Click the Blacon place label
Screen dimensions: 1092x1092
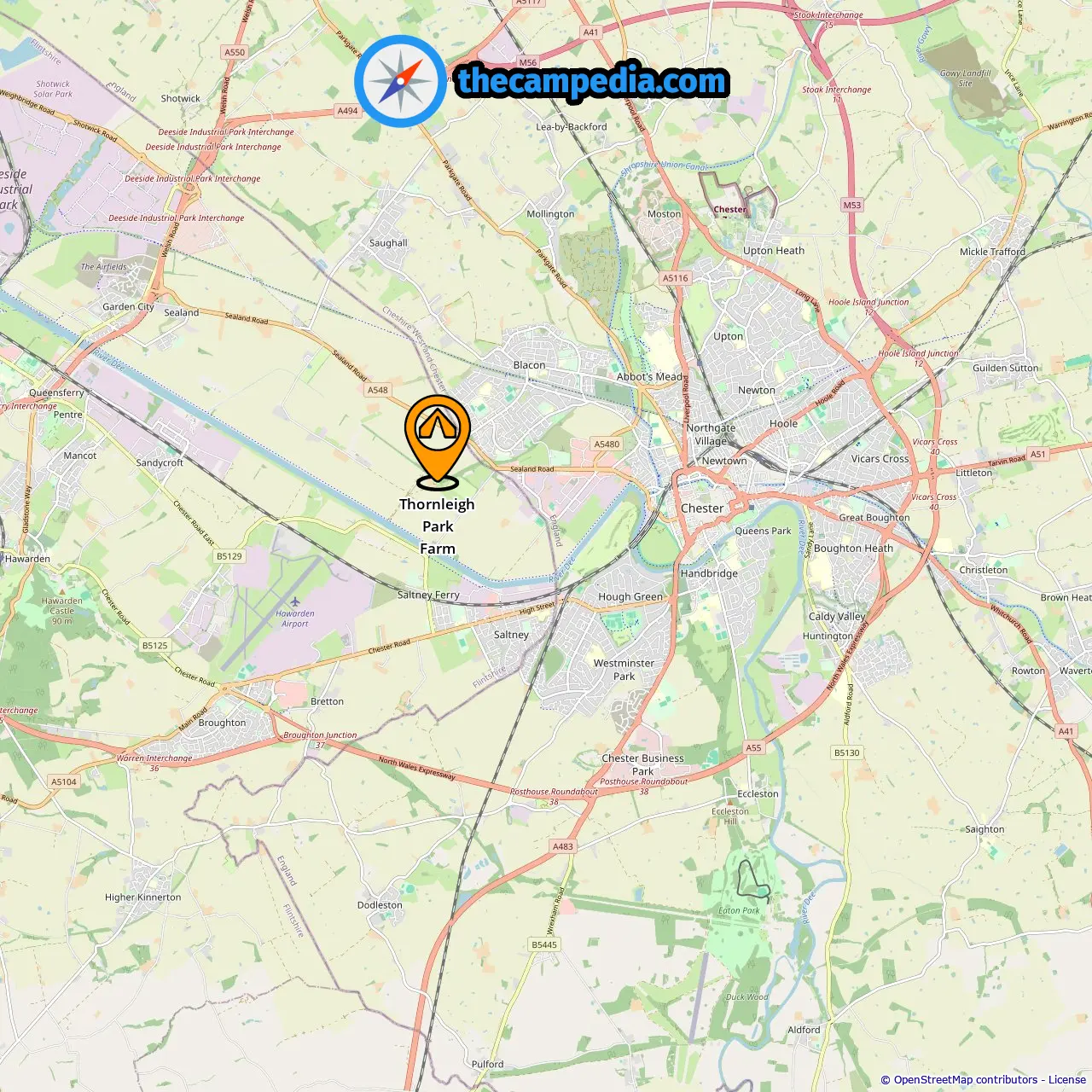[529, 365]
